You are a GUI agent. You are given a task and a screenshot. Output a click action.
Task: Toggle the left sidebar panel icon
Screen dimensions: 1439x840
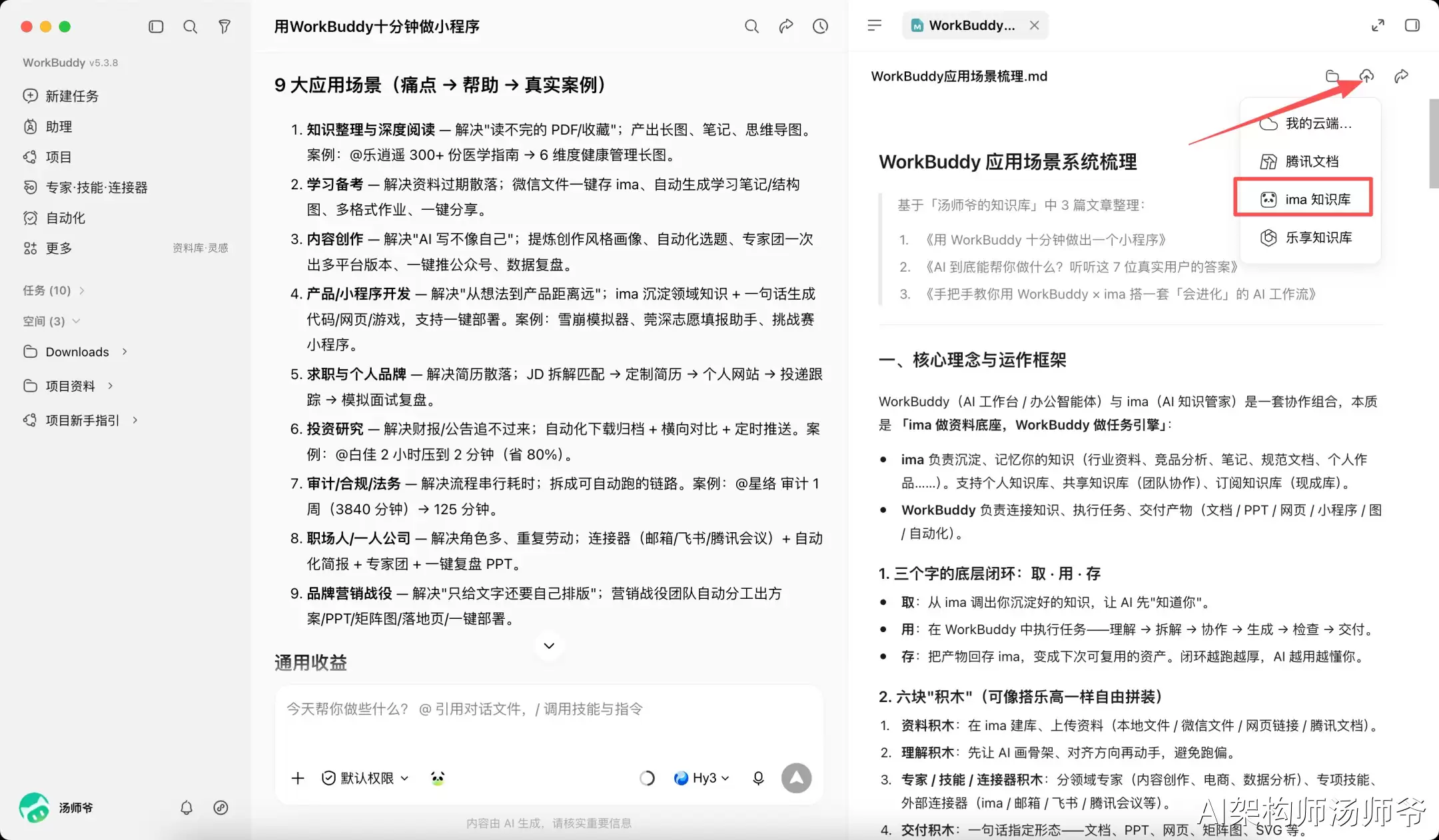(156, 27)
